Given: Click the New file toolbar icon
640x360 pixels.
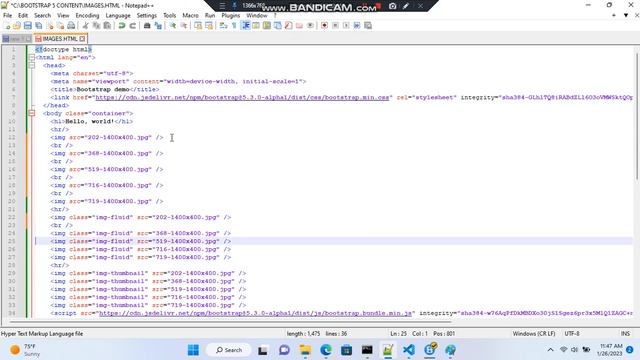Looking at the screenshot, I should [7, 26].
